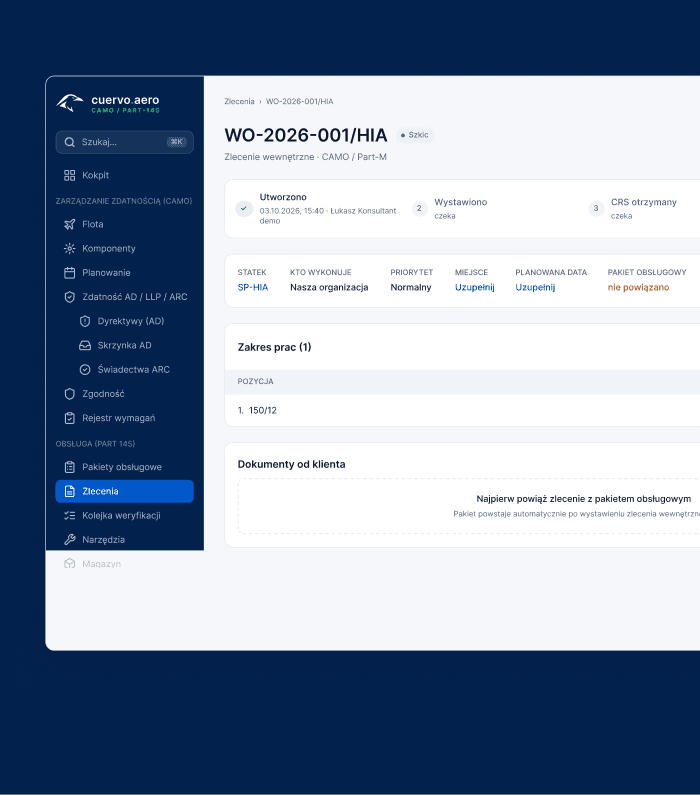
Task: Click the Normalny priority value
Action: [411, 287]
